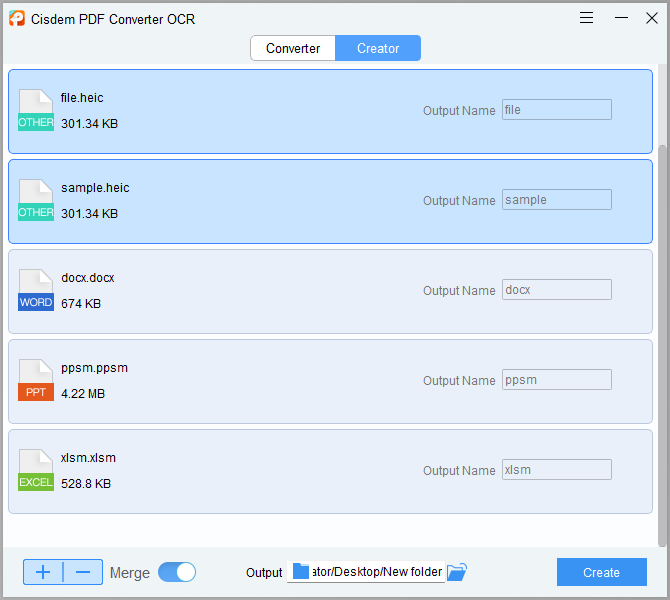Open output folder browse icon
Image resolution: width=670 pixels, height=600 pixels.
[457, 572]
